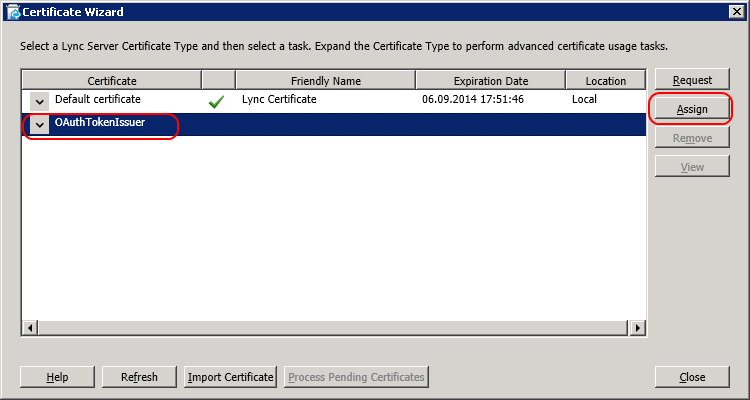Select the OAuthTokenIssuer certificate type

pos(99,122)
